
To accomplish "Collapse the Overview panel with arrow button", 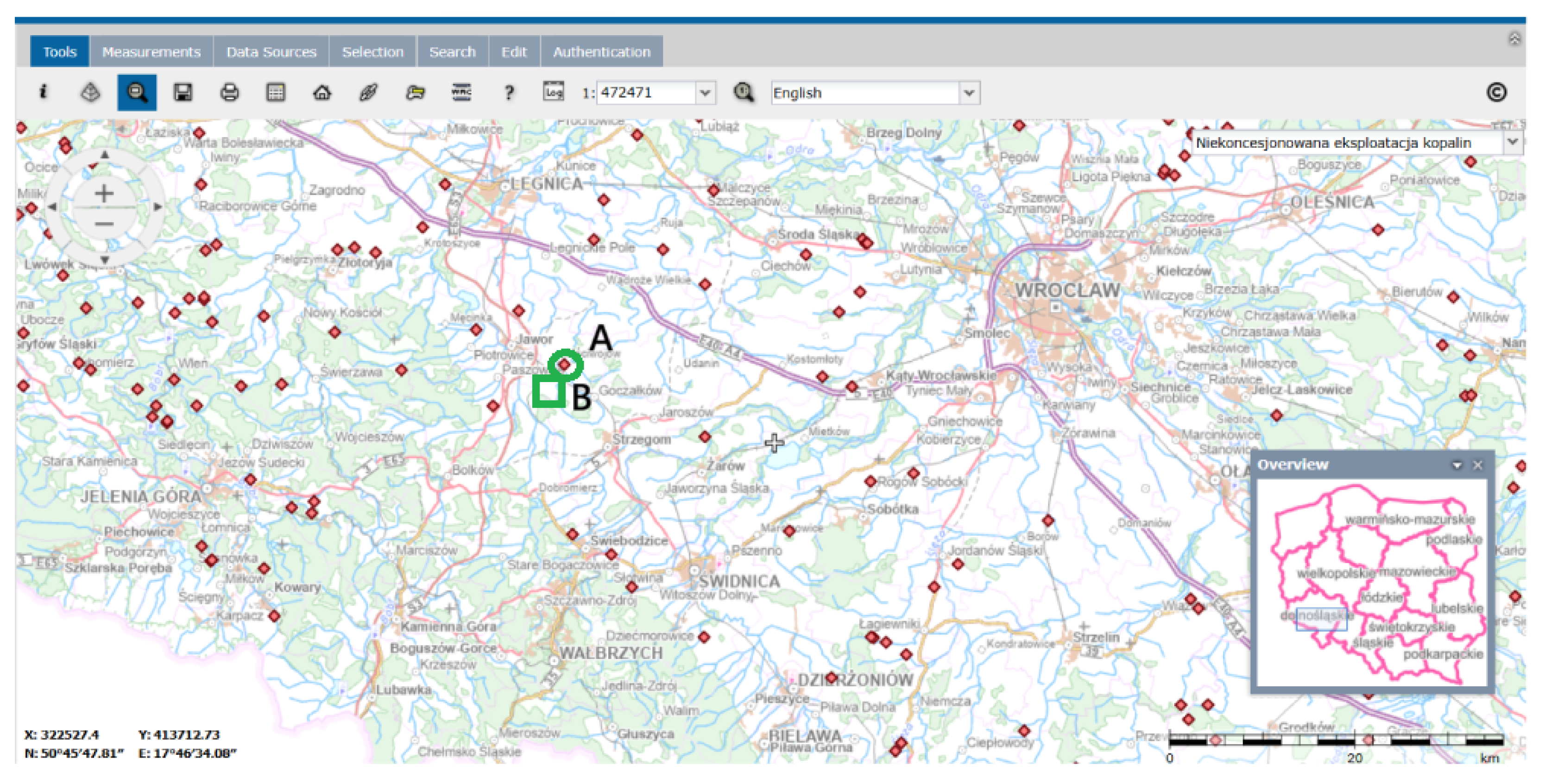I will [1457, 465].
